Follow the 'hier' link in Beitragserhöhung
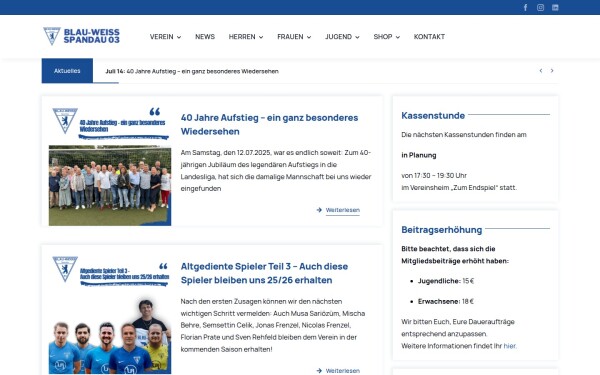Screen dimensions: 600x375 509,346
